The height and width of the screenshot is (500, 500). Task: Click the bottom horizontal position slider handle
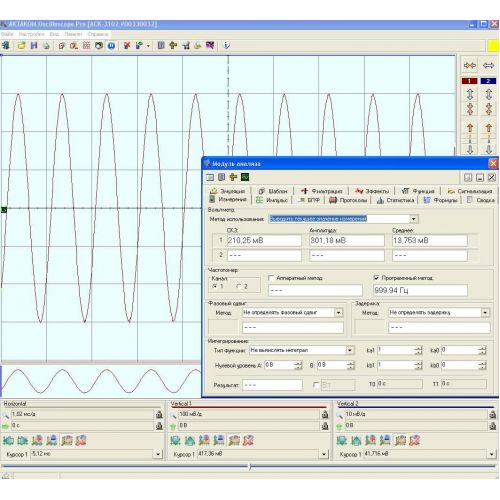tap(250, 467)
